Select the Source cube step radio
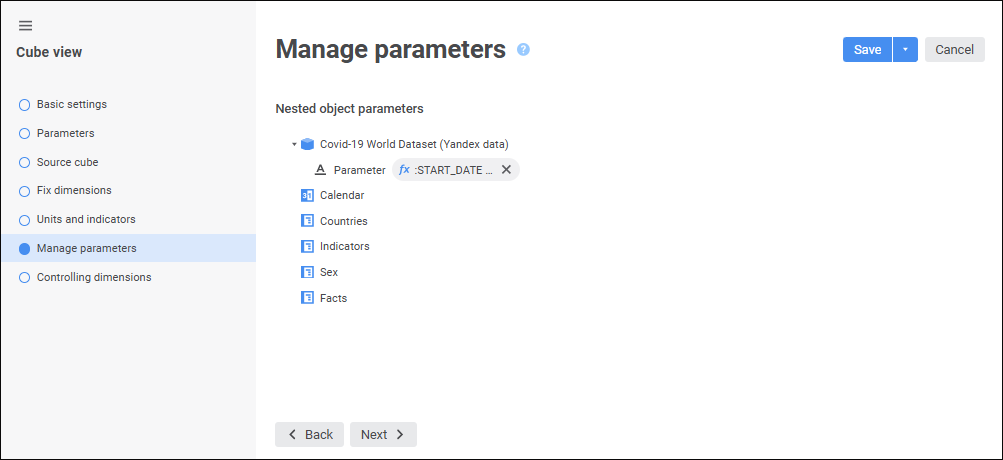The width and height of the screenshot is (1003, 460). [25, 162]
